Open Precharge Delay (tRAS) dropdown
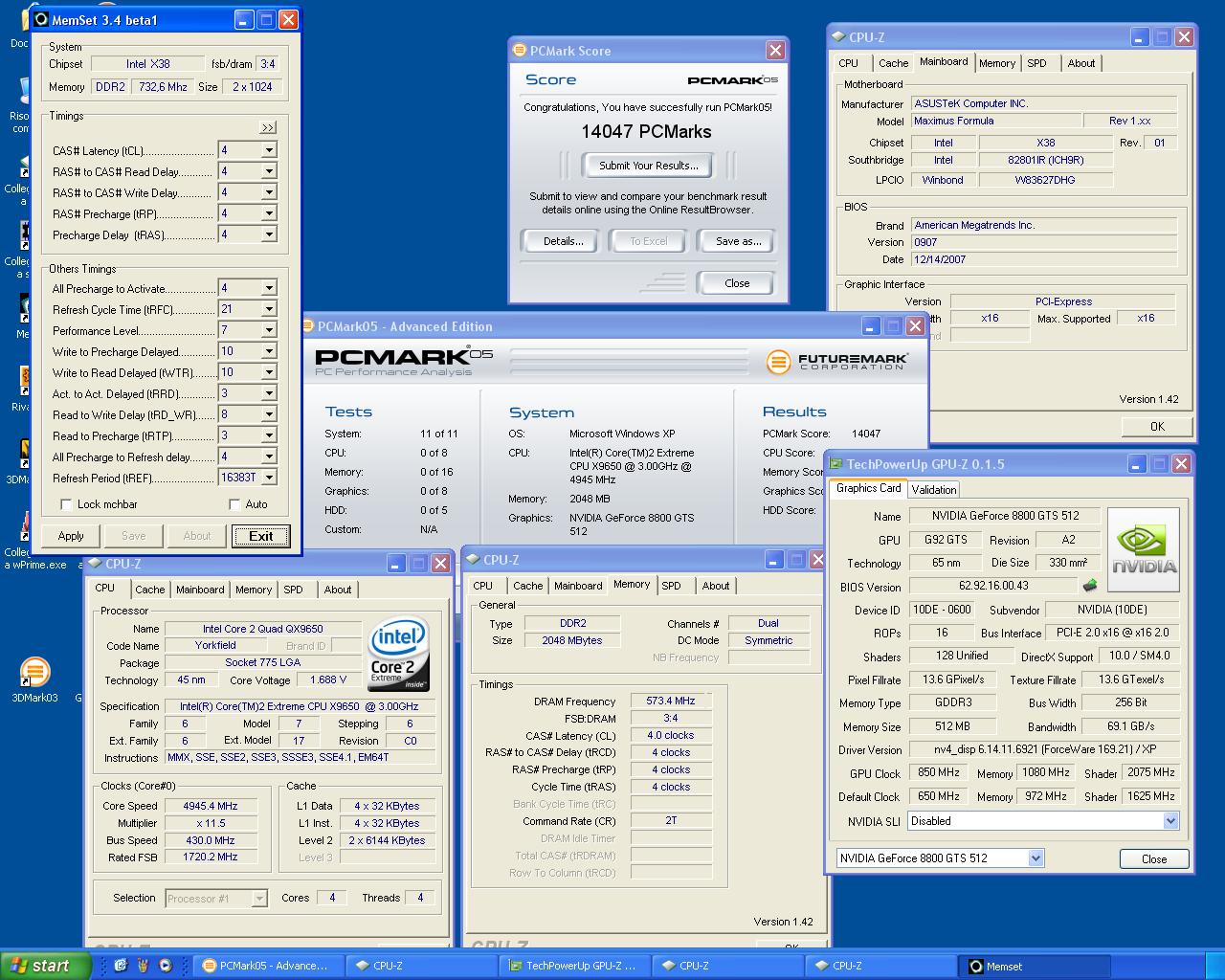The image size is (1225, 980). click(x=269, y=234)
